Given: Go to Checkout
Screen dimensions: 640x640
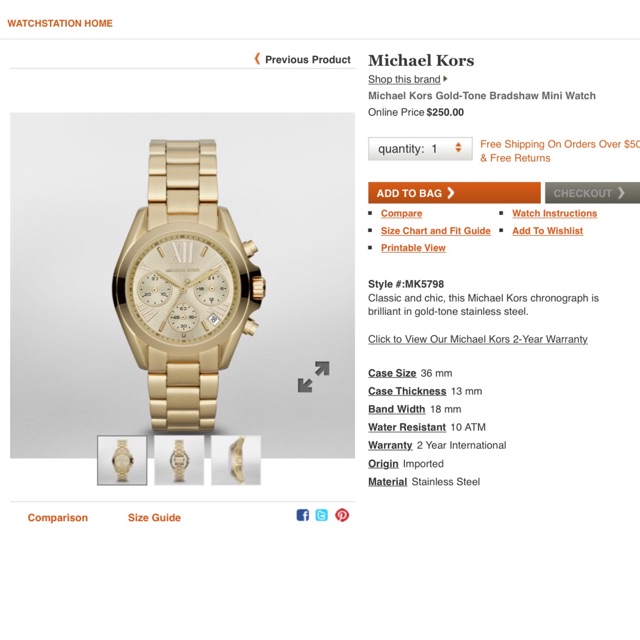Looking at the screenshot, I should click(593, 193).
